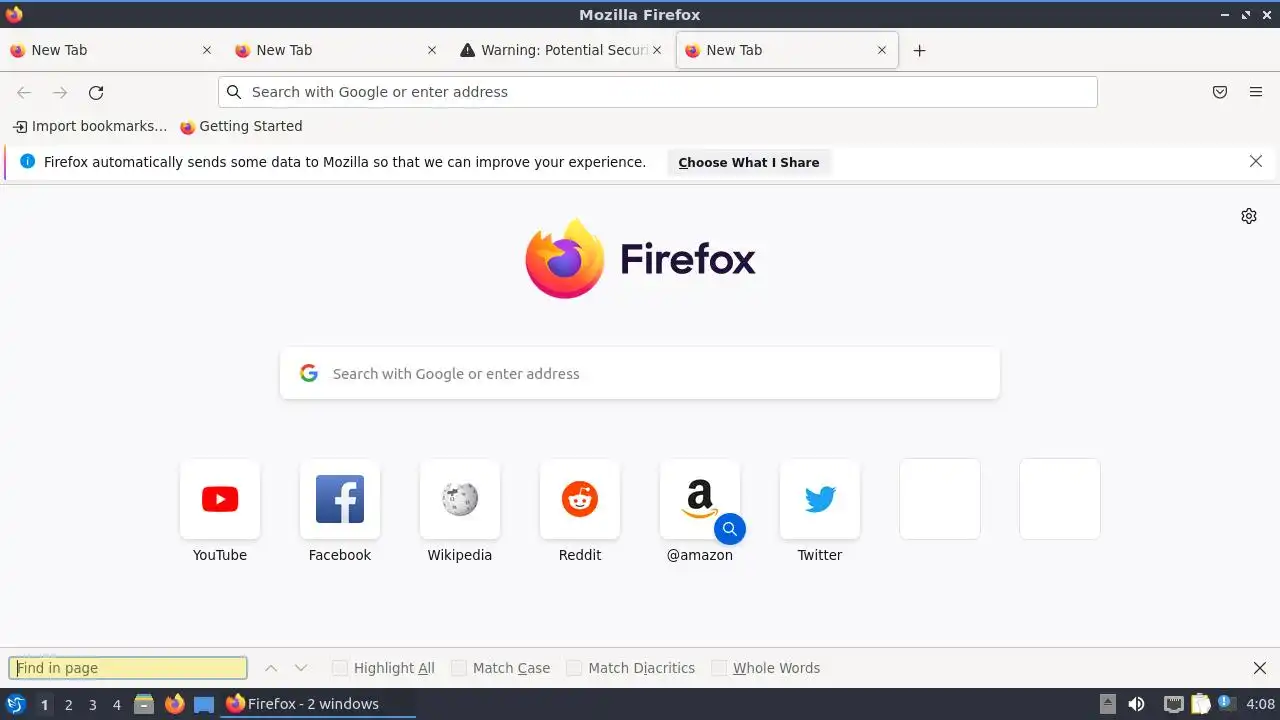Open the YouTube shortcut tile
The width and height of the screenshot is (1280, 720).
click(x=220, y=499)
